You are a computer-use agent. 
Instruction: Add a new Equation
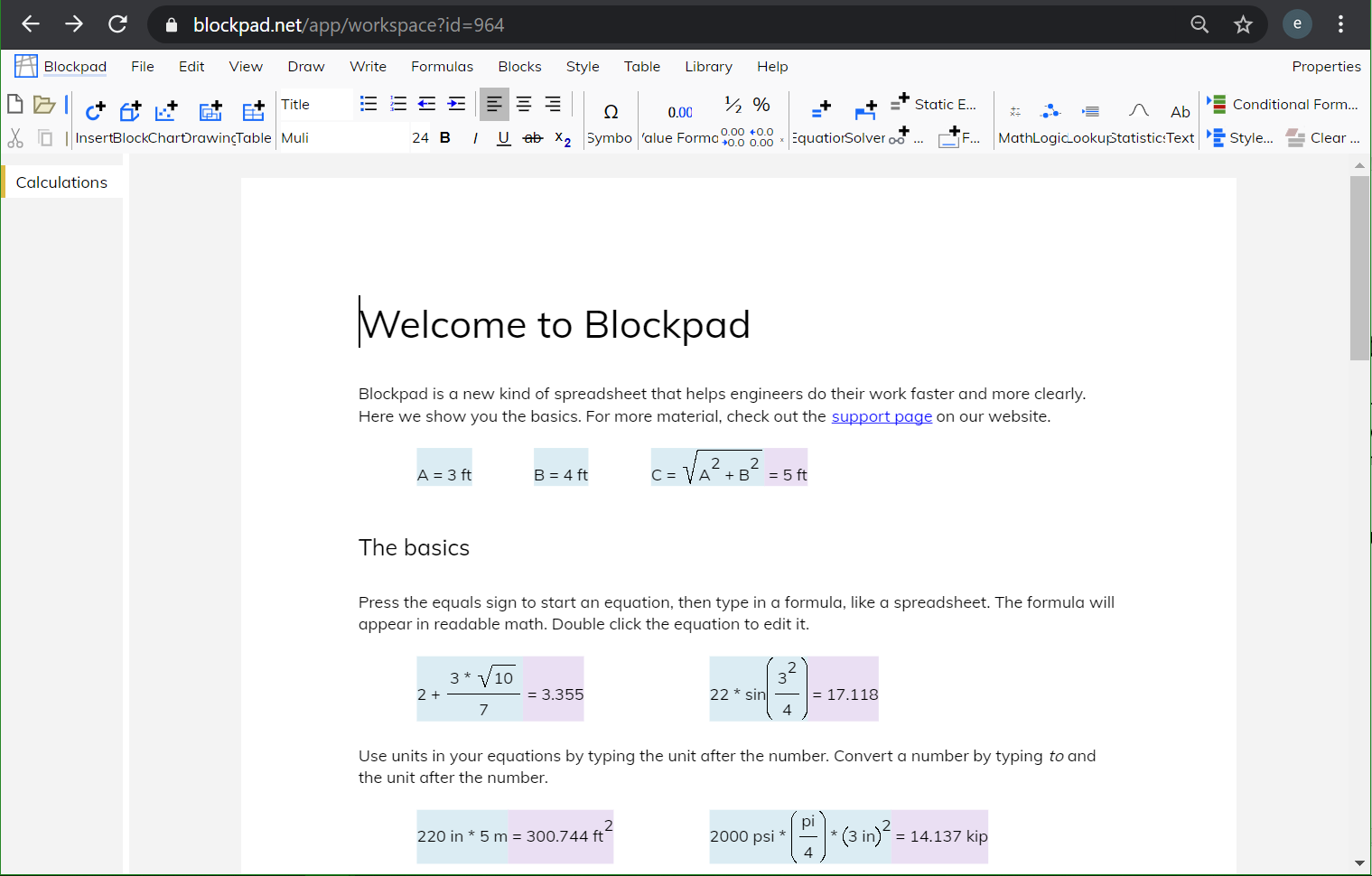click(x=820, y=111)
